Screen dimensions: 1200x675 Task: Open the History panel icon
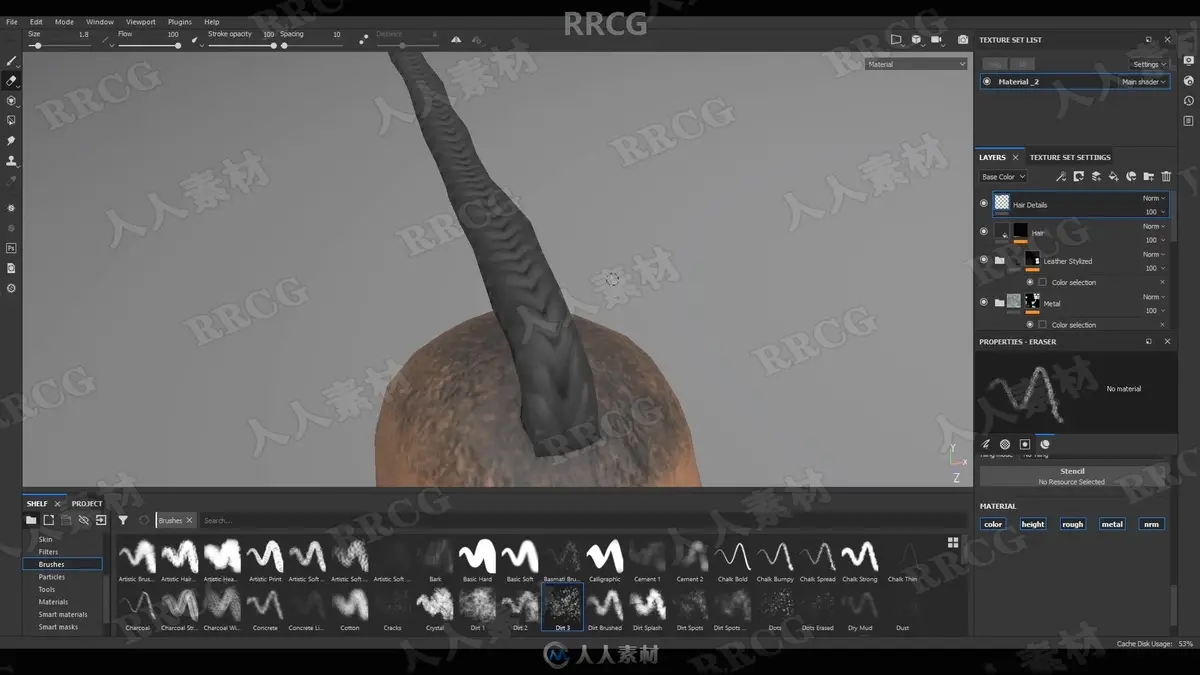pos(1188,101)
